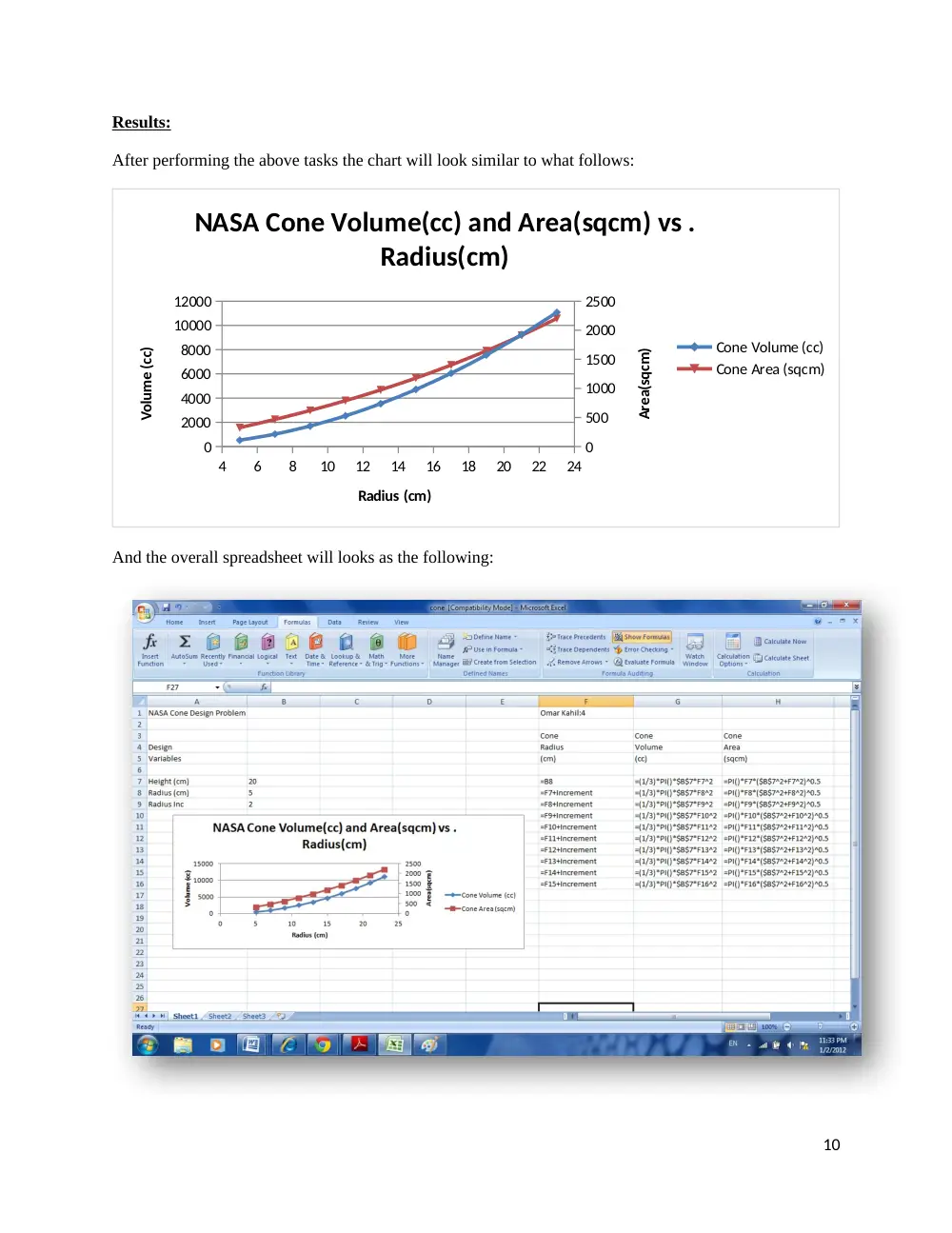Adjust the zoom slider on status bar
The image size is (952, 1233).
click(818, 1026)
